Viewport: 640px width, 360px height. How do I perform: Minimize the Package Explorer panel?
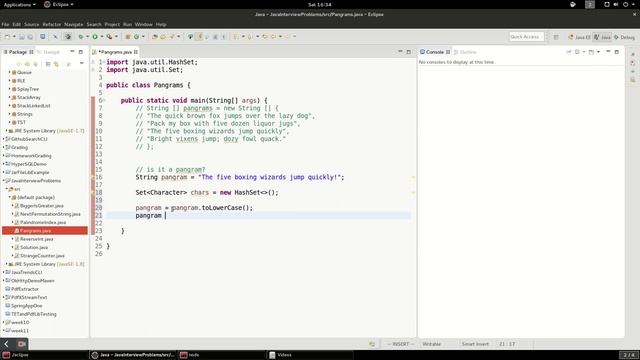pyautogui.click(x=72, y=52)
